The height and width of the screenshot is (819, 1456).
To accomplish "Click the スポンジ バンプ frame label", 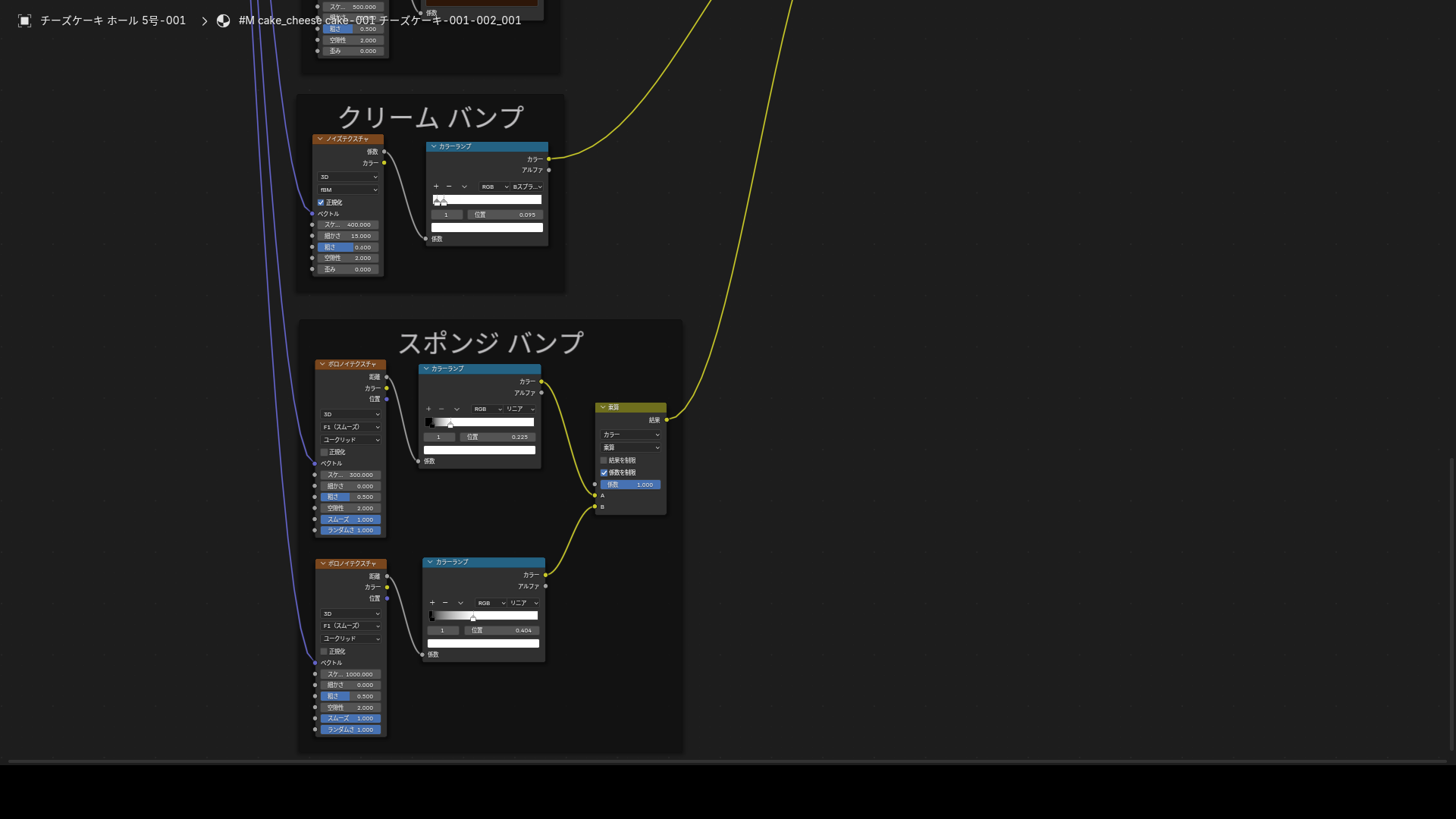I will click(x=491, y=342).
